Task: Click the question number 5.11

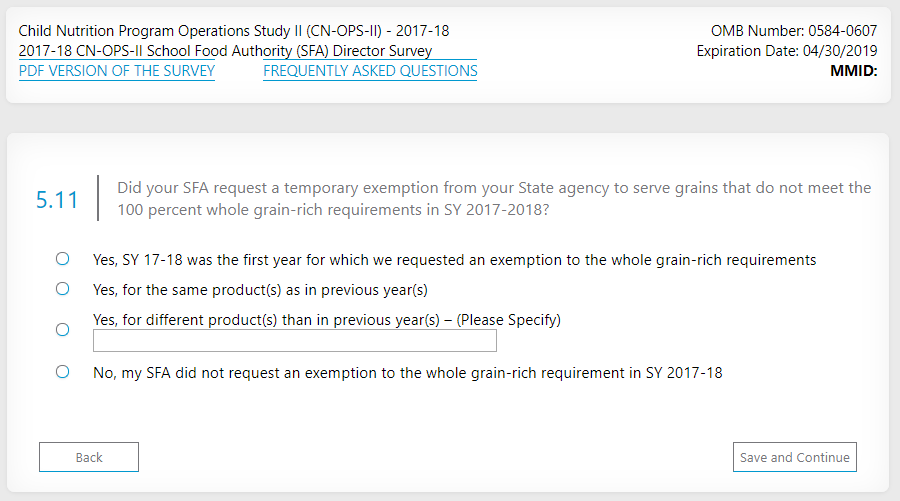Action: 57,200
